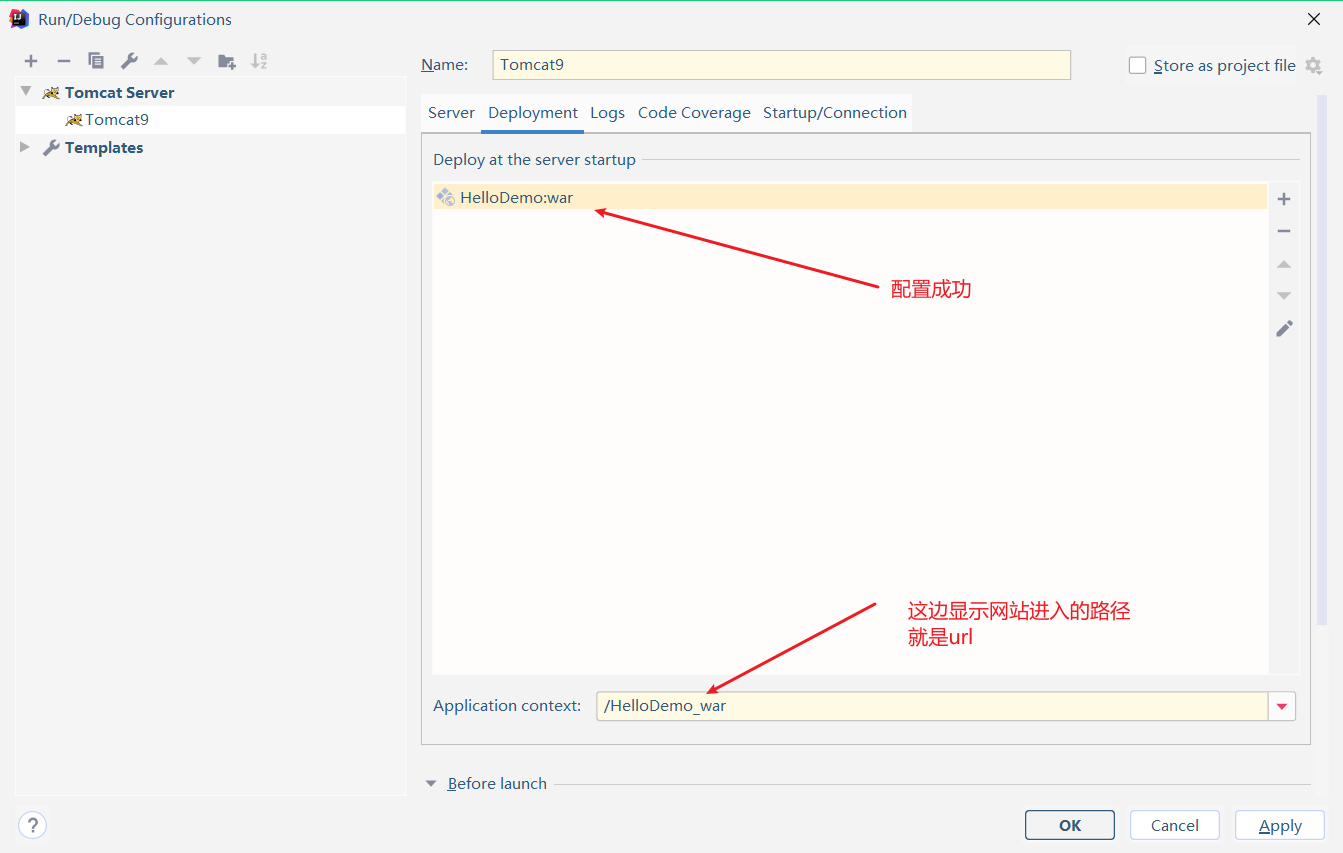Screen dimensions: 1343x853
Task: Select the Templates tree item label
Action: point(104,148)
